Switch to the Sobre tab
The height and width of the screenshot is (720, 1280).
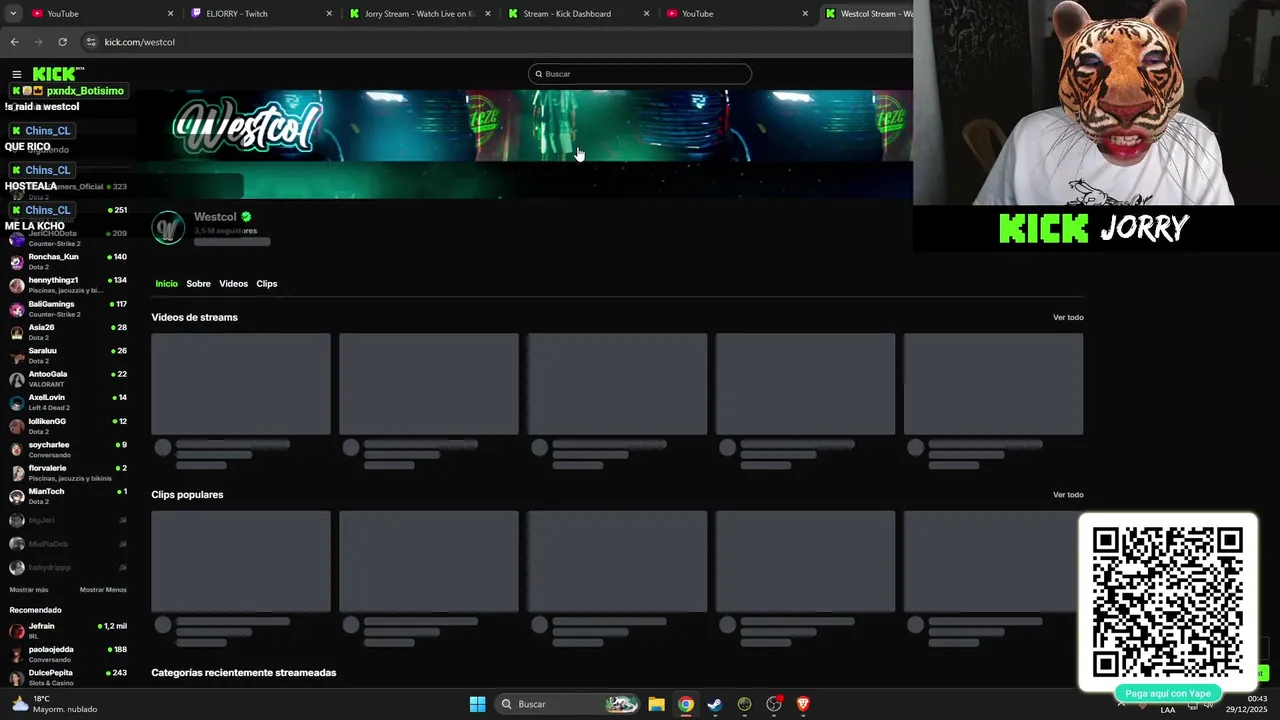(x=198, y=284)
